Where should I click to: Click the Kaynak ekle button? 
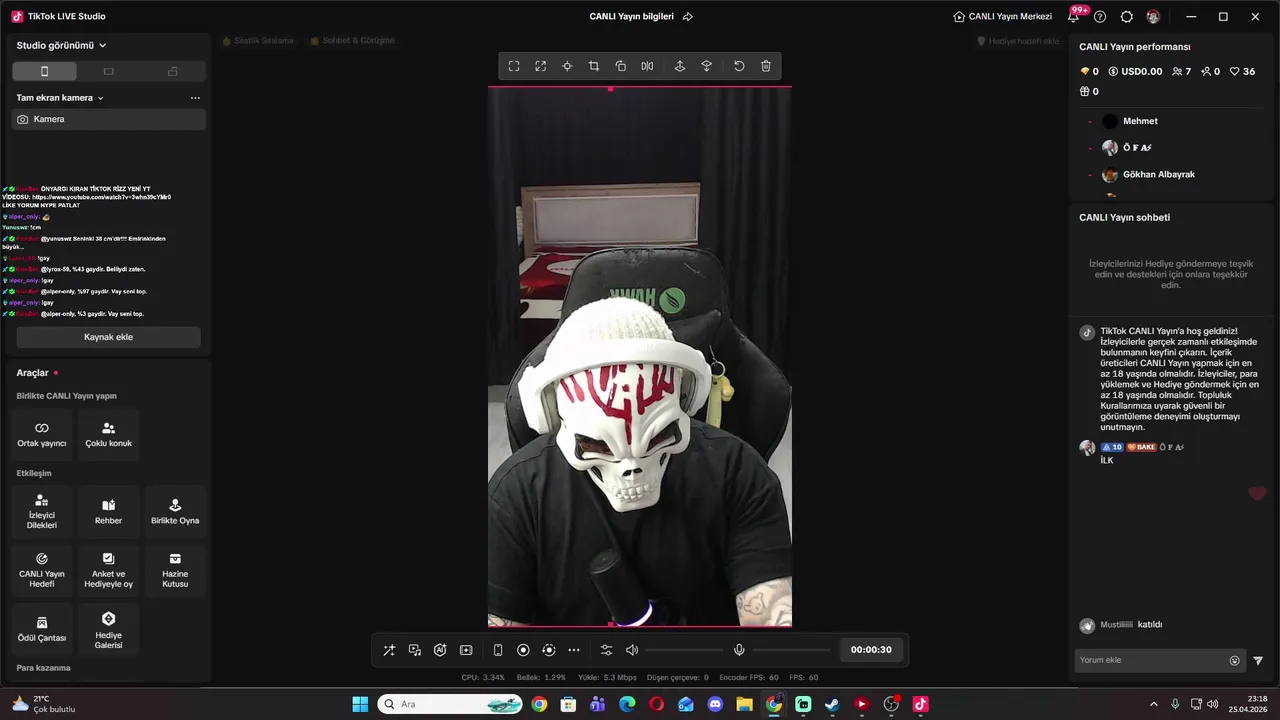point(108,337)
